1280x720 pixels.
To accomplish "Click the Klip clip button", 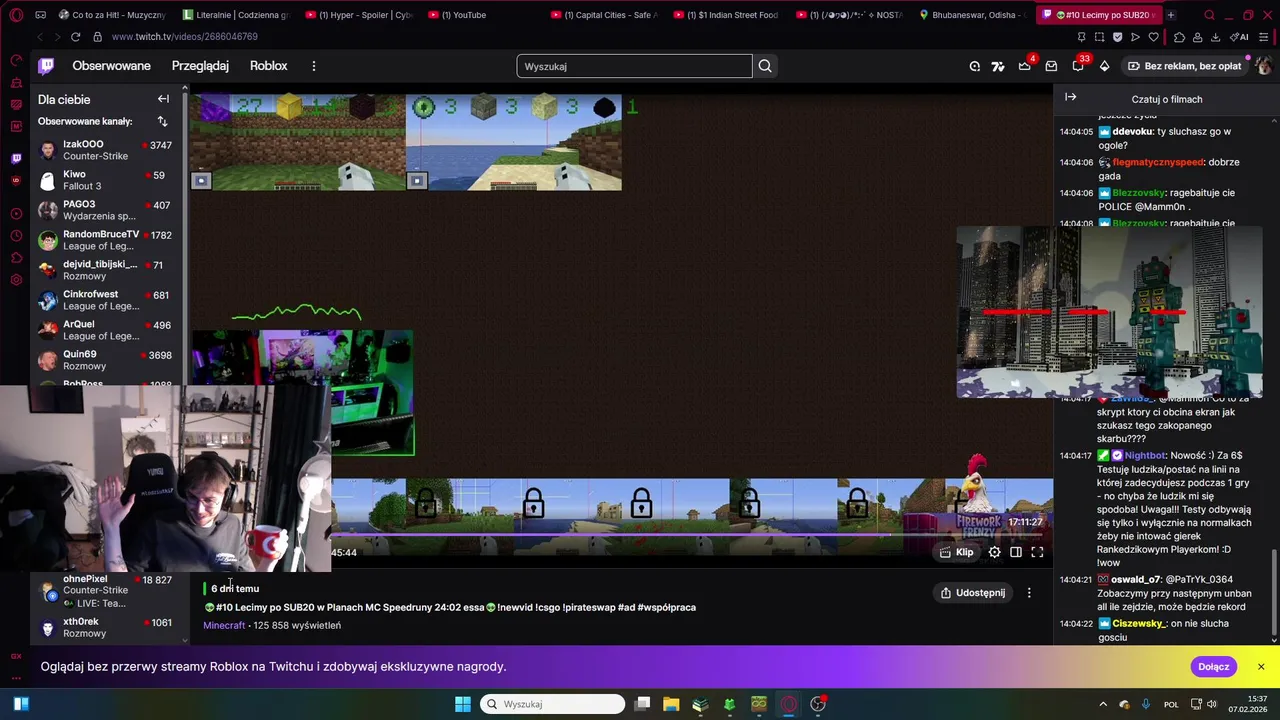I will (x=957, y=552).
